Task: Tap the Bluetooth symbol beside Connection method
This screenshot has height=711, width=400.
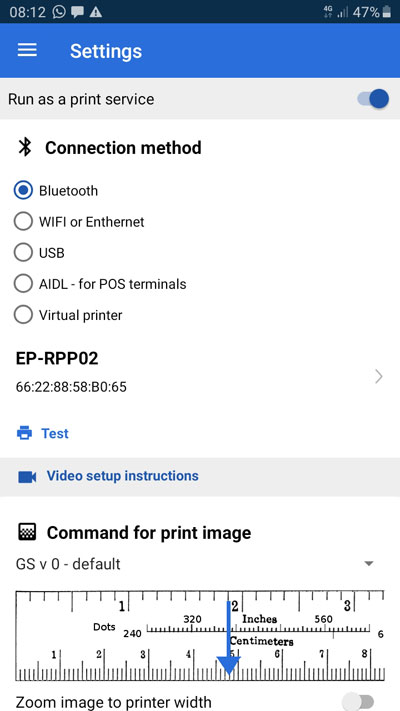Action: click(x=24, y=147)
